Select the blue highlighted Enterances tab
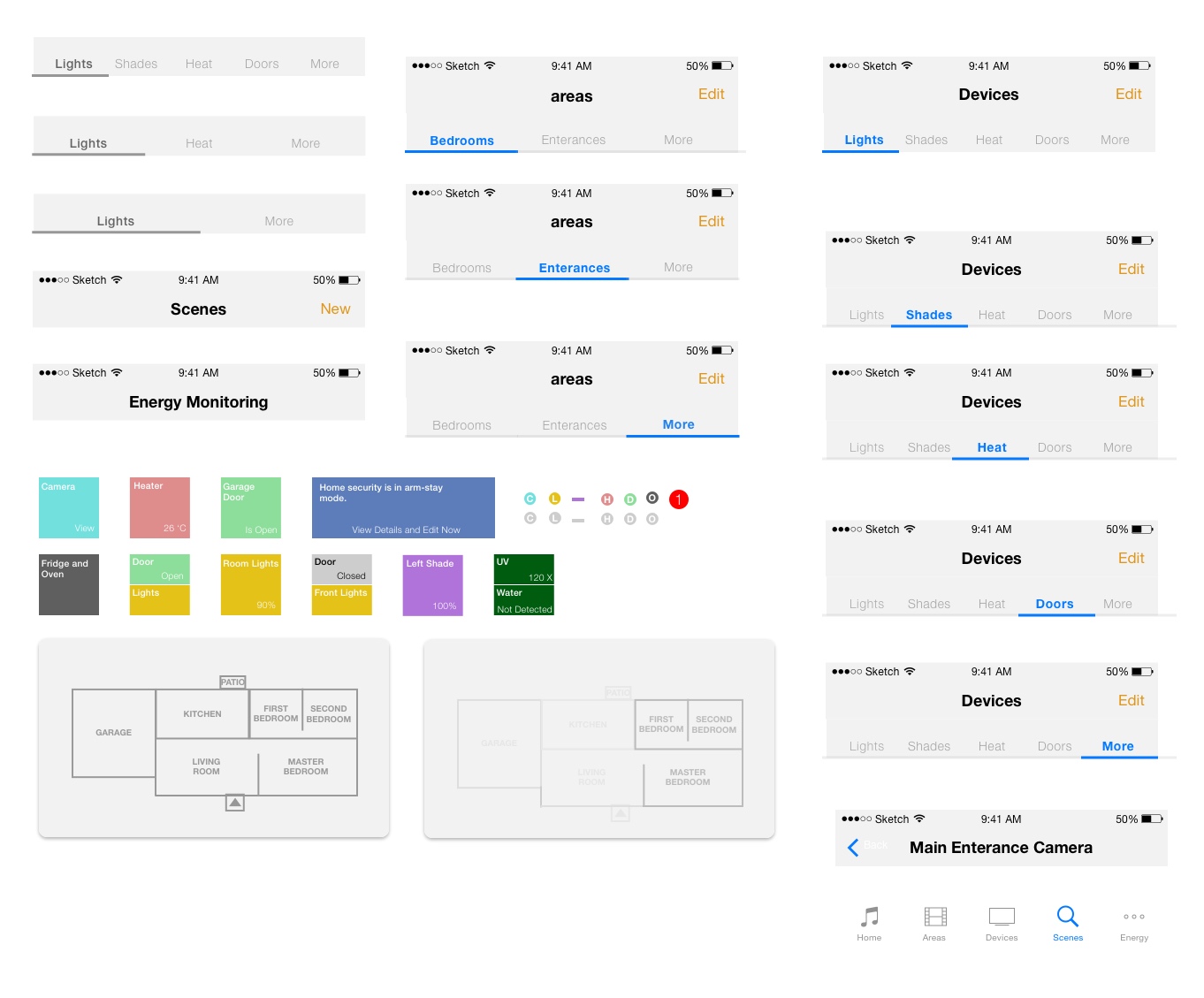 click(574, 268)
